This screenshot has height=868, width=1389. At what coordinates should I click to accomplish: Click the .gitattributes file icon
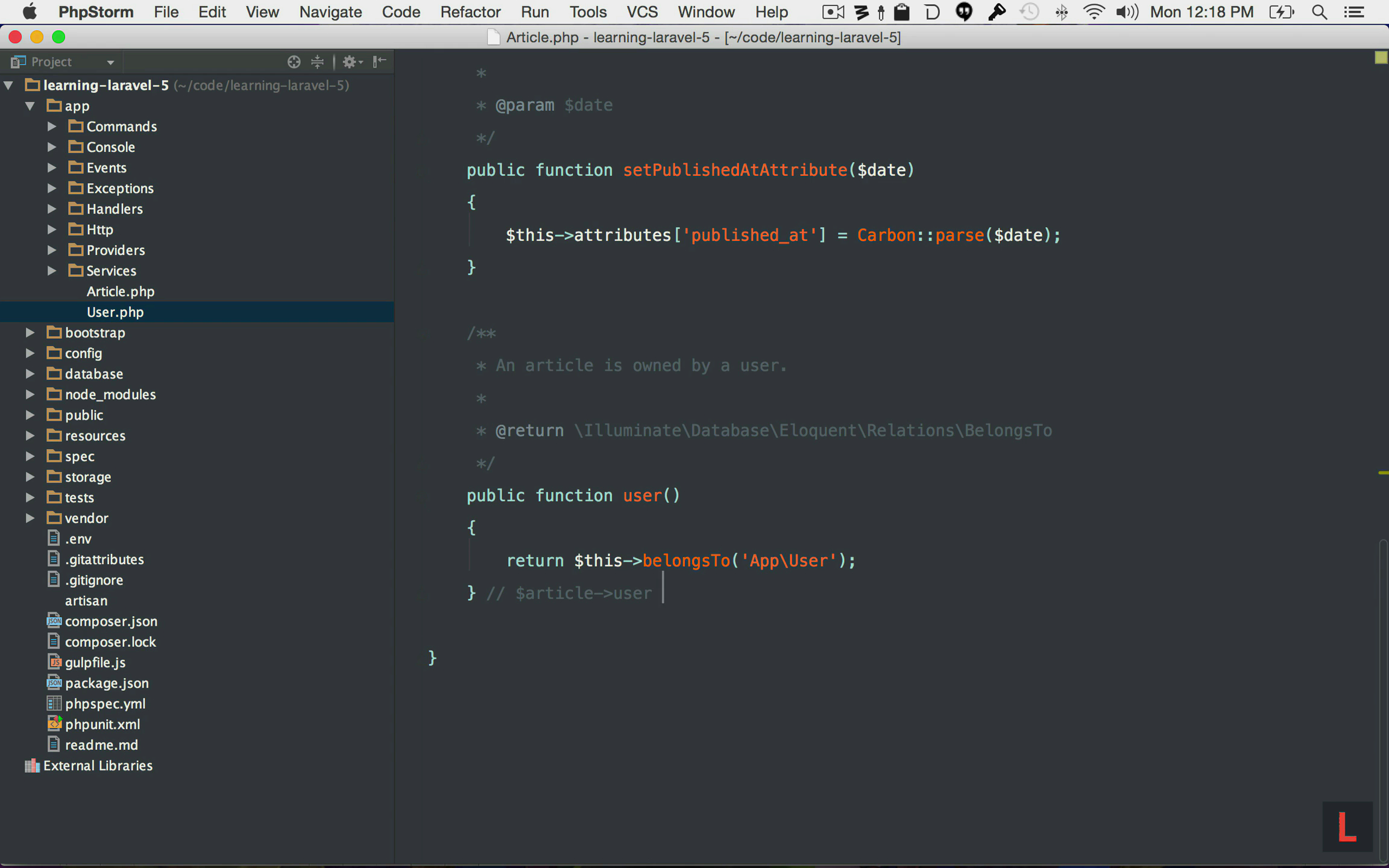(x=54, y=559)
